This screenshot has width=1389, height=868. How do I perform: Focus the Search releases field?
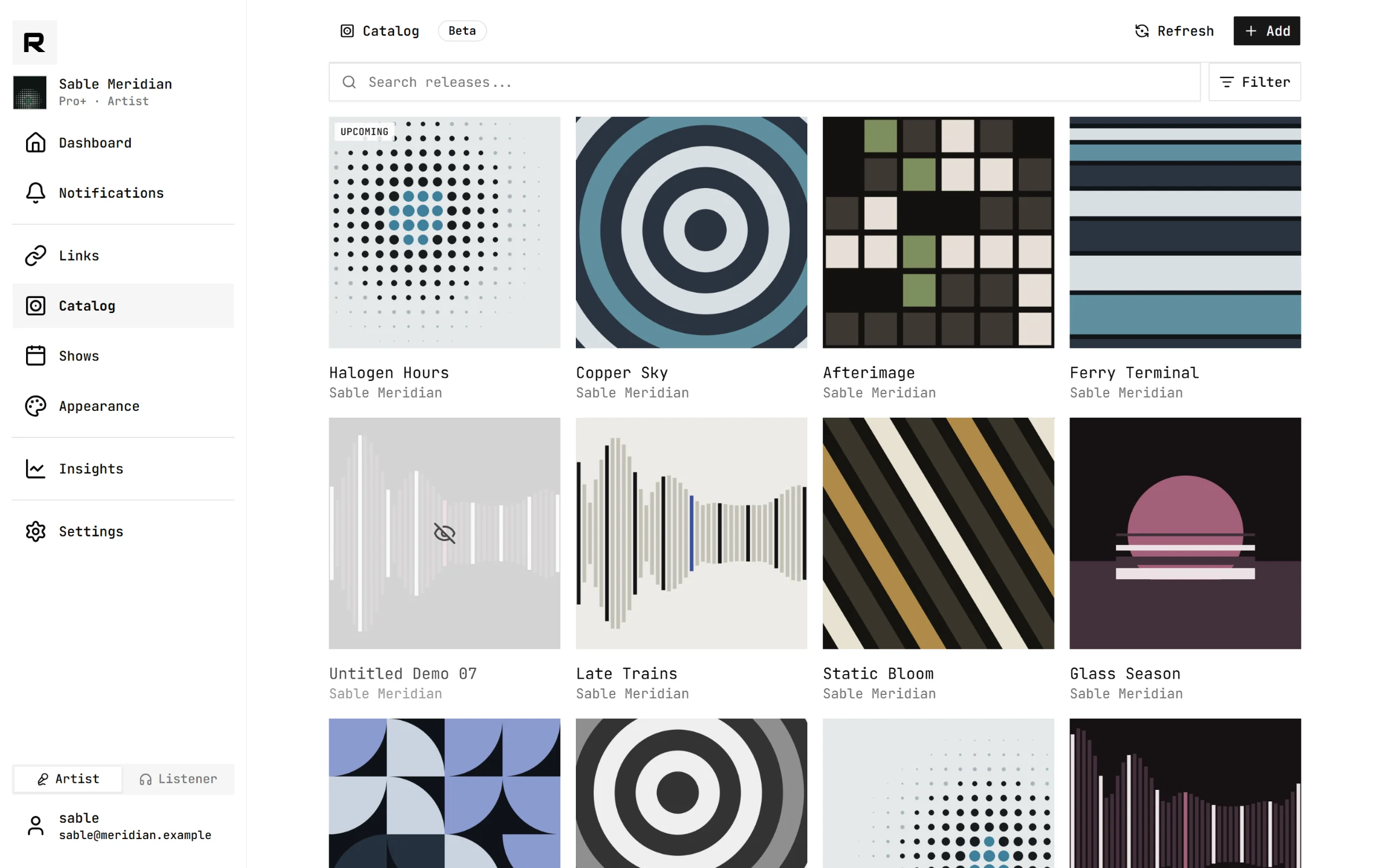765,82
